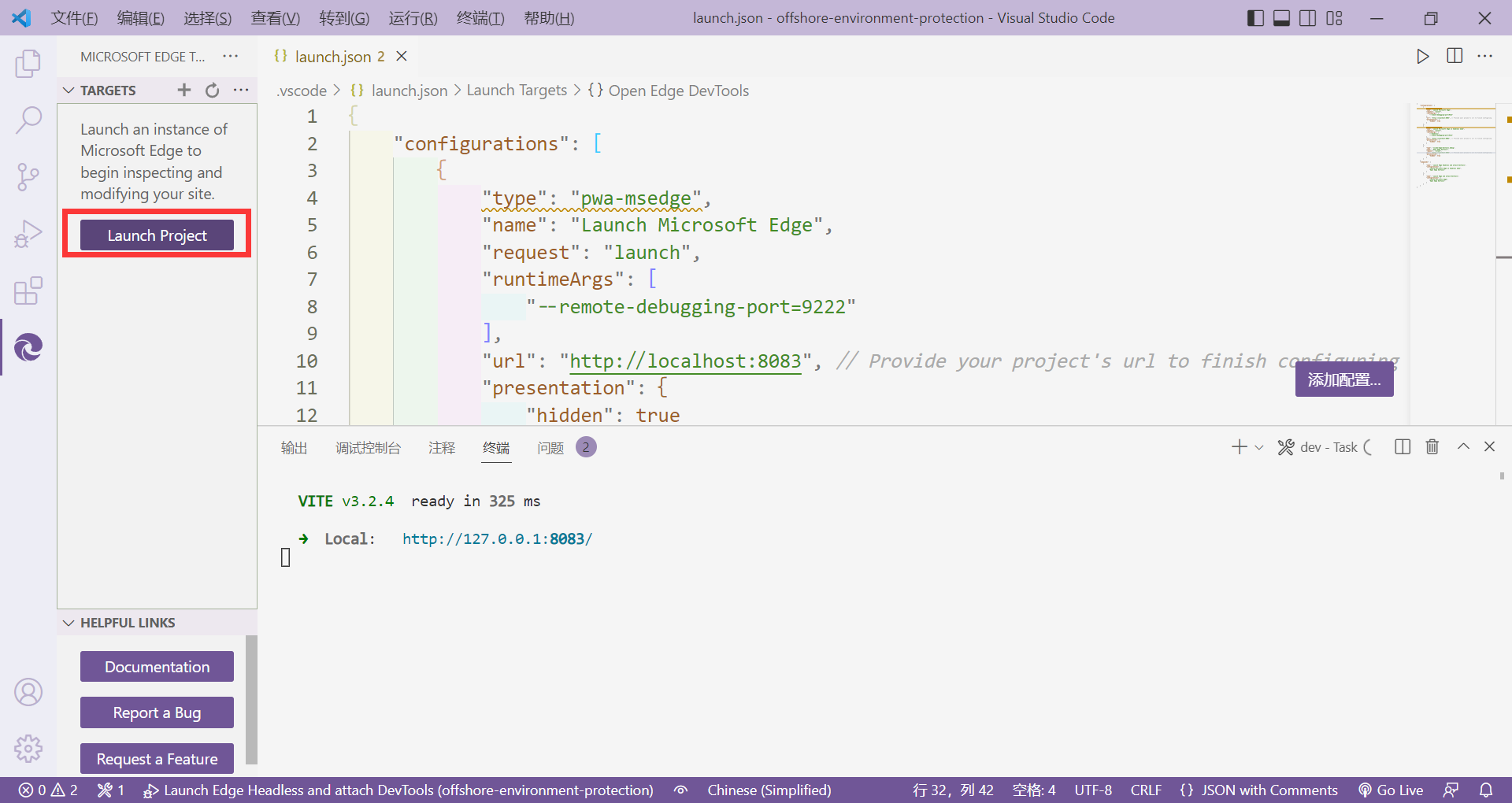Open 文件(F) menu
The height and width of the screenshot is (803, 1512).
click(75, 17)
